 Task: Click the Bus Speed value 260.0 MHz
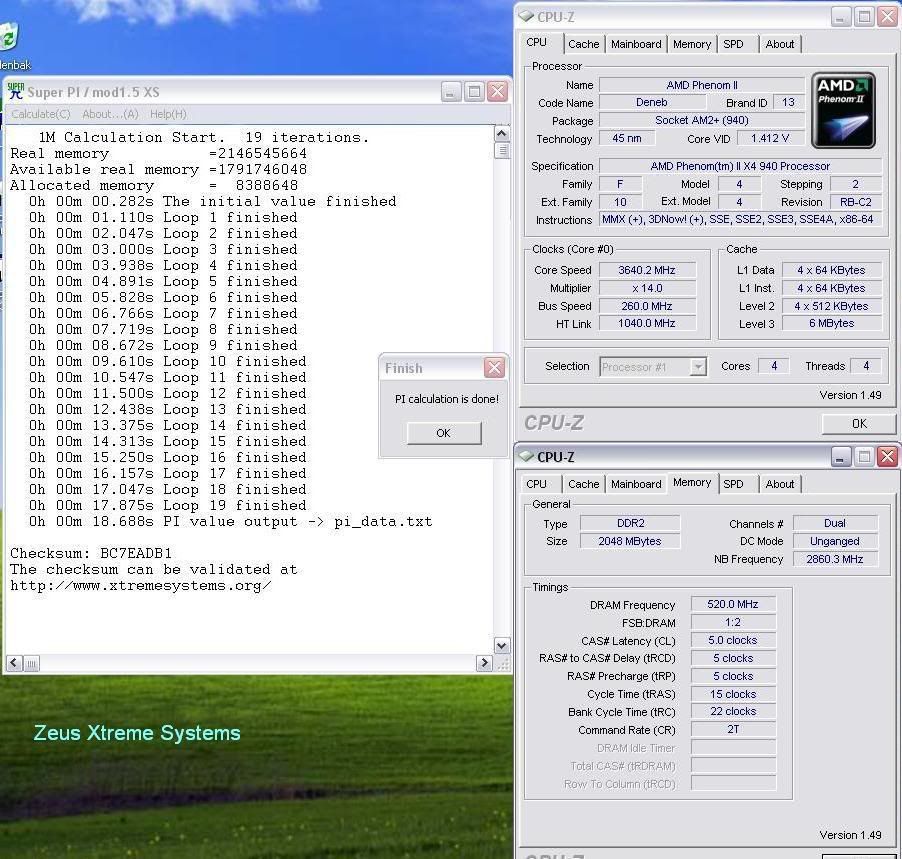647,306
